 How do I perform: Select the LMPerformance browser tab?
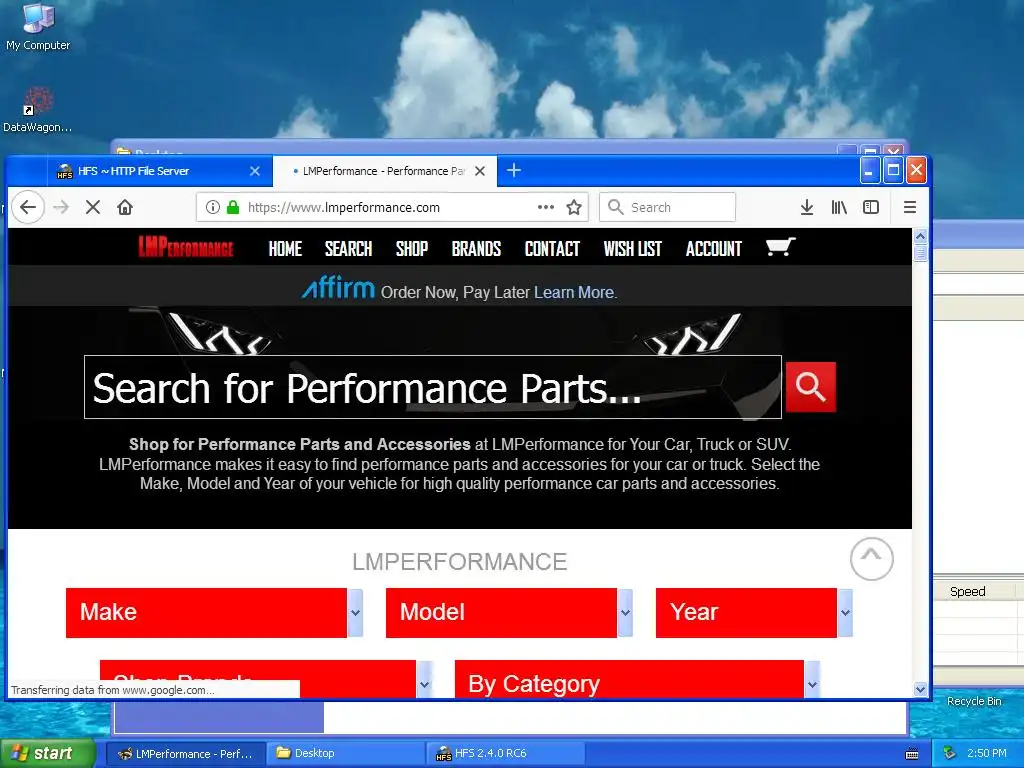click(x=384, y=171)
